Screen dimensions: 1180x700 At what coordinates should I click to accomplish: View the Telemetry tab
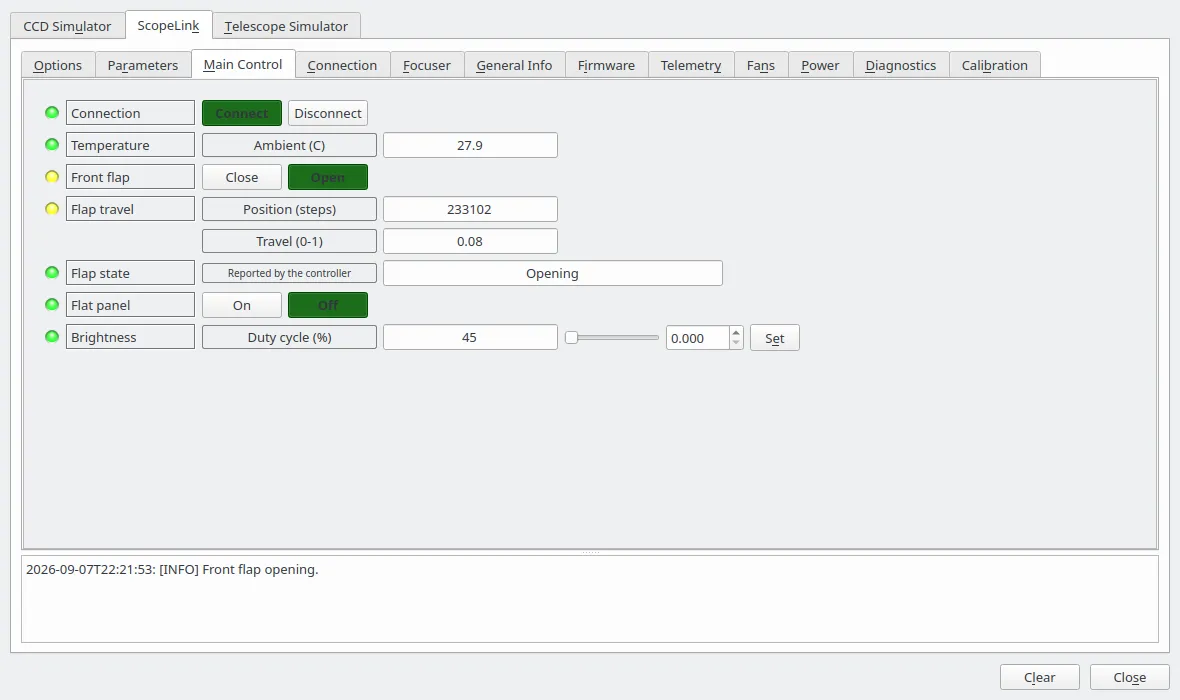point(691,65)
